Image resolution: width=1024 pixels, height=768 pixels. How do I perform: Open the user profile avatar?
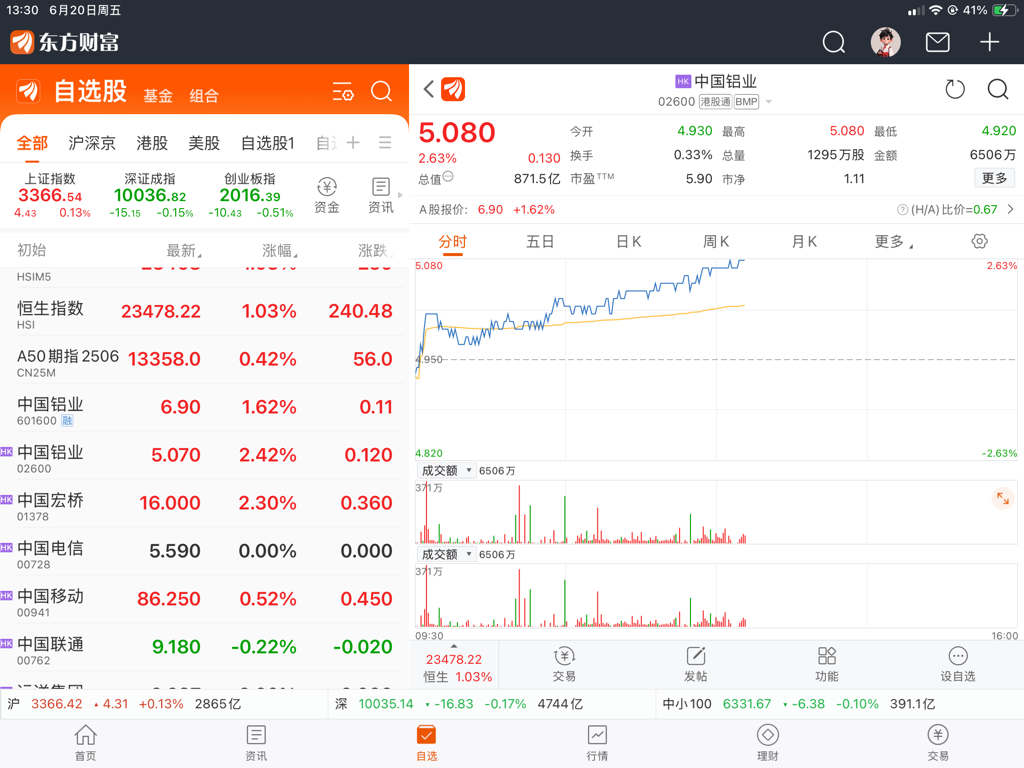886,42
